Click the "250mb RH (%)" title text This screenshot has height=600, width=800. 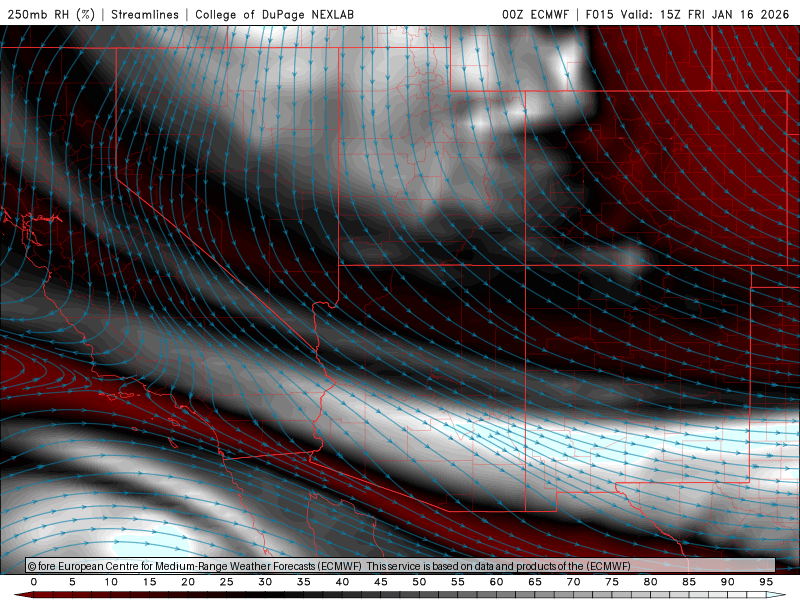(x=51, y=14)
